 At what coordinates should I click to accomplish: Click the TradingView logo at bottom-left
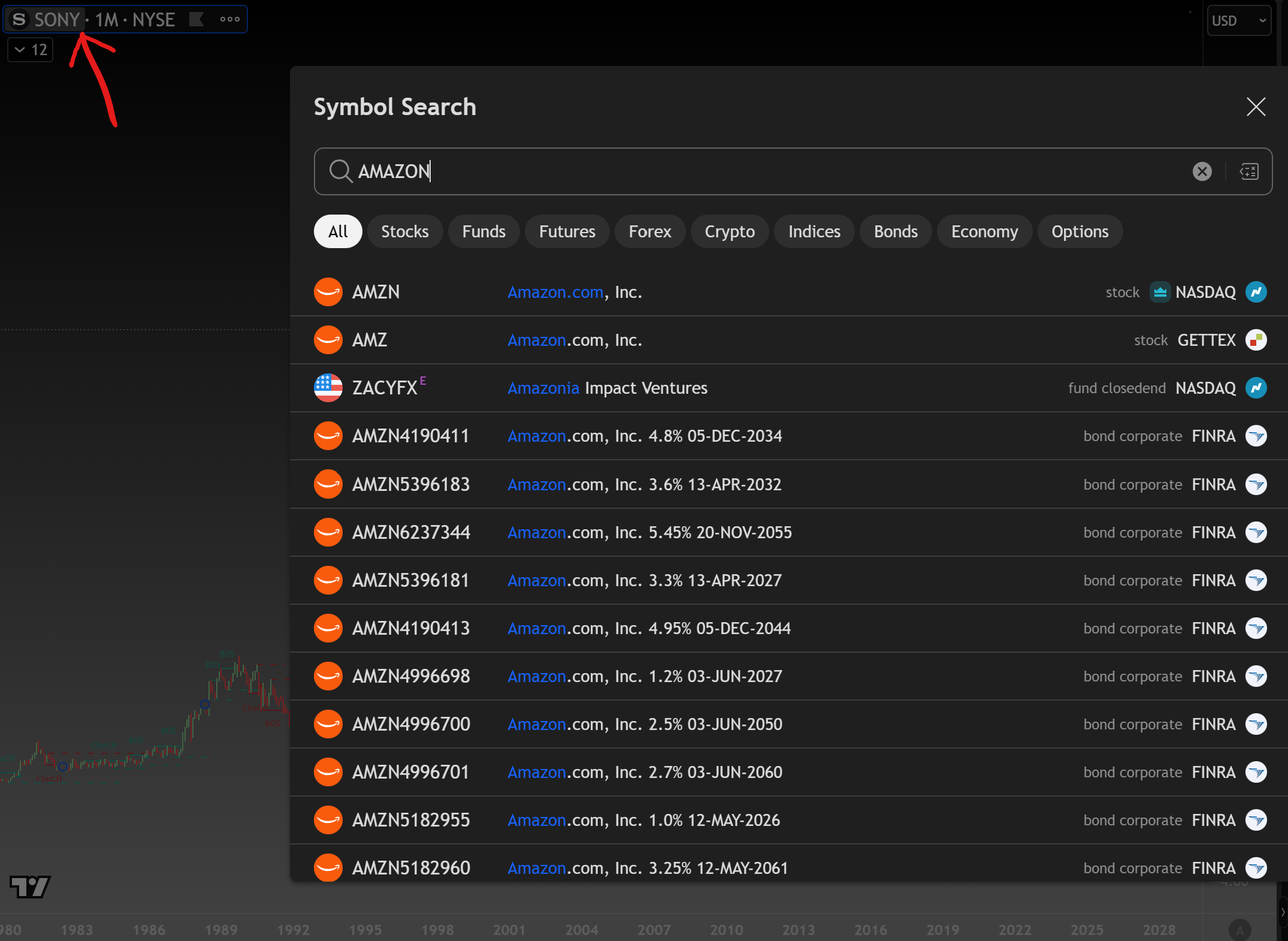click(30, 886)
